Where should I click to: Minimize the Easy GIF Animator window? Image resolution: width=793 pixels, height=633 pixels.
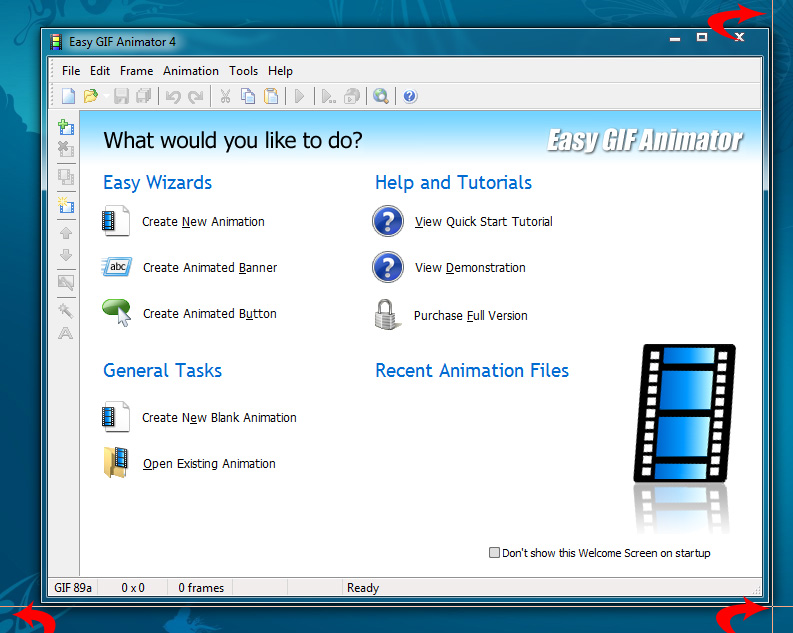tap(675, 38)
